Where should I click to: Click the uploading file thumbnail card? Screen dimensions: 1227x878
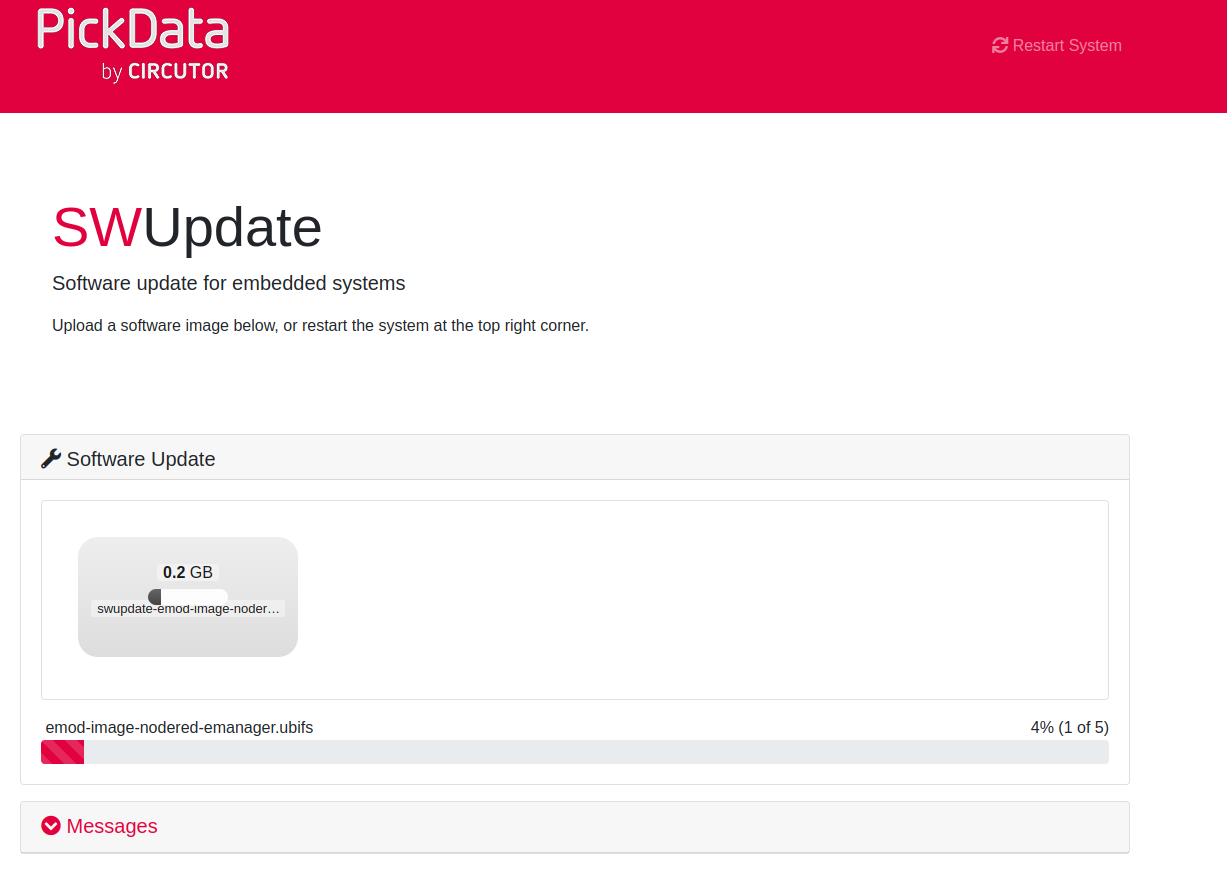(x=188, y=597)
